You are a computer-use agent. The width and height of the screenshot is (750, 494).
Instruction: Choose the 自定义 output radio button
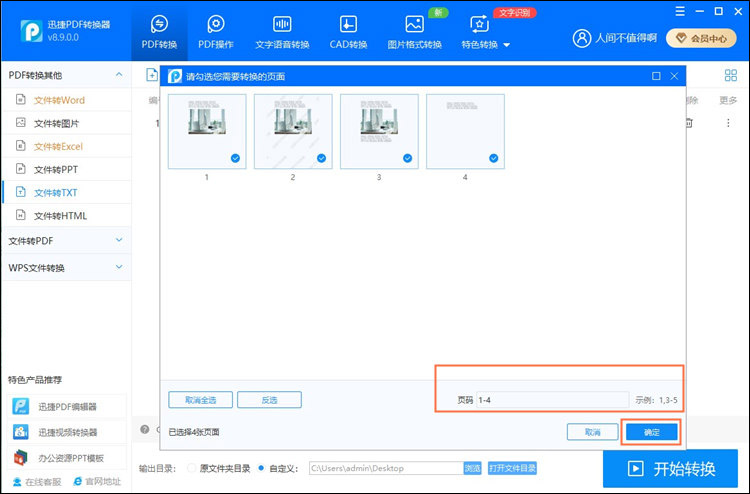262,468
